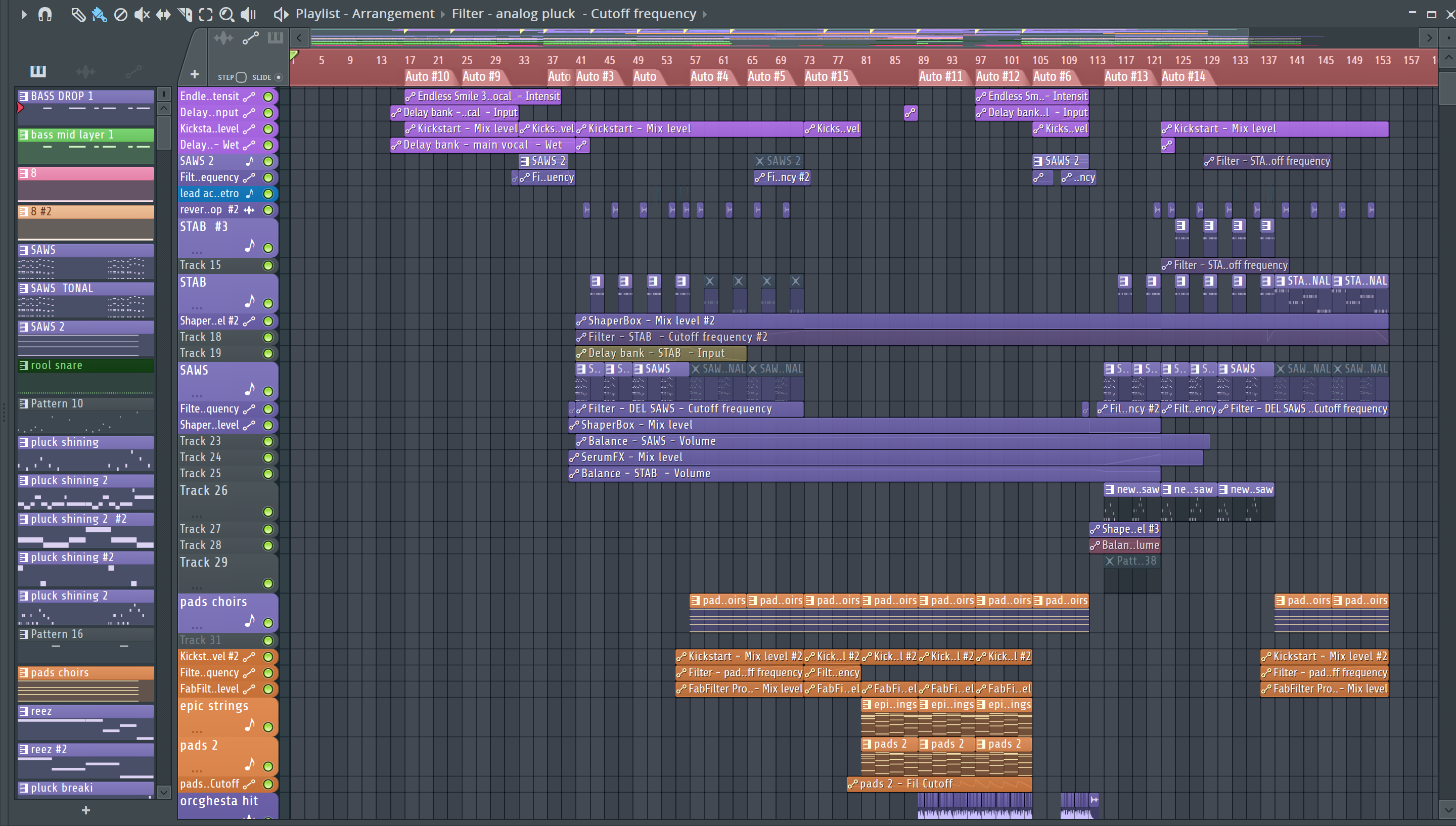Viewport: 1456px width, 826px height.
Task: Show automation clips in picker panel
Action: (133, 71)
